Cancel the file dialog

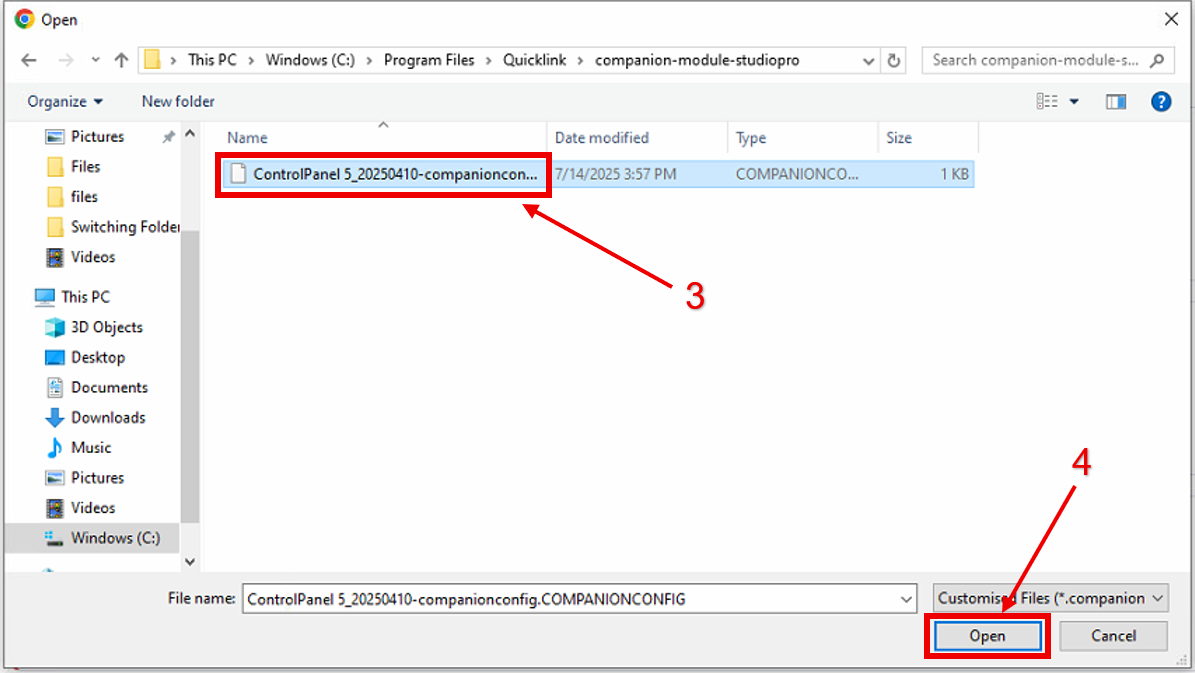pyautogui.click(x=1113, y=636)
